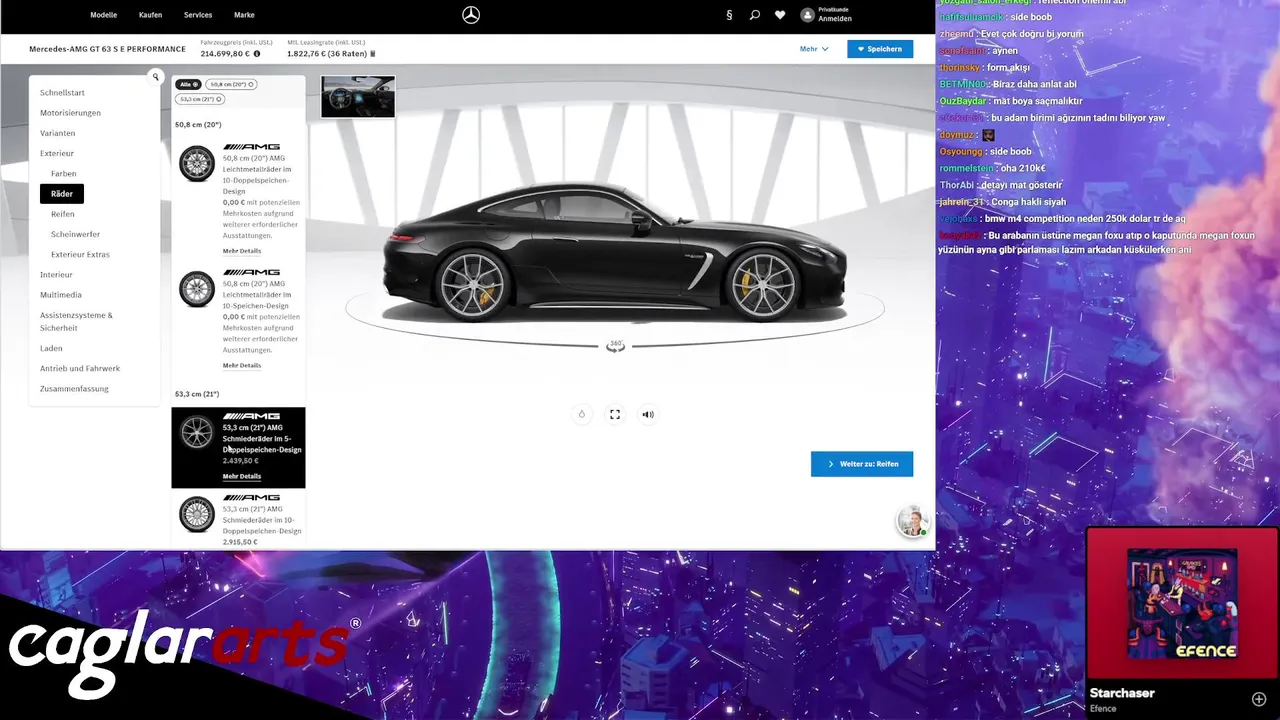
Task: Go to Schnellstart section
Action: (62, 92)
